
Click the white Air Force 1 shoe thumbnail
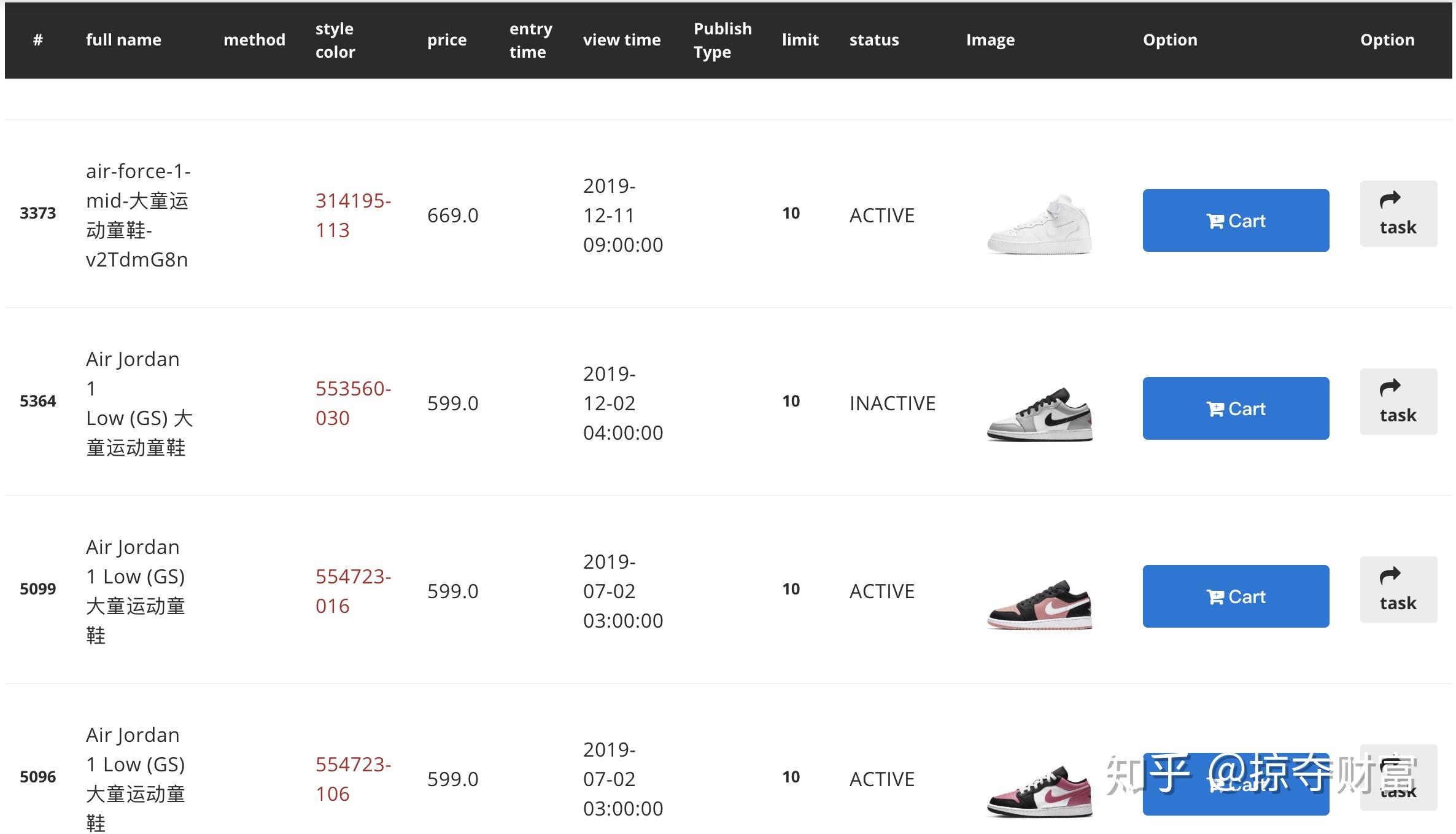1039,224
